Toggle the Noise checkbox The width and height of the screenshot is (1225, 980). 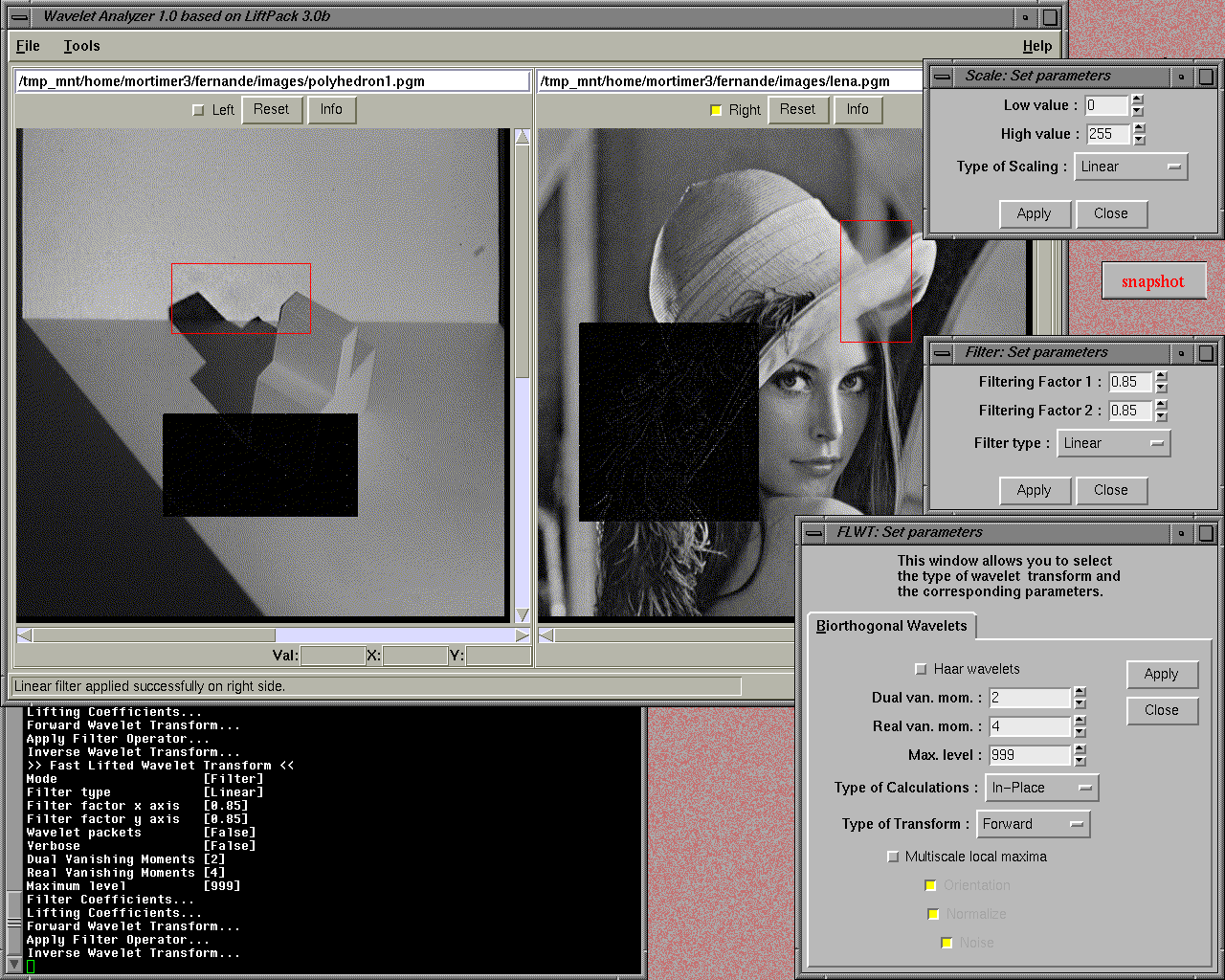947,943
